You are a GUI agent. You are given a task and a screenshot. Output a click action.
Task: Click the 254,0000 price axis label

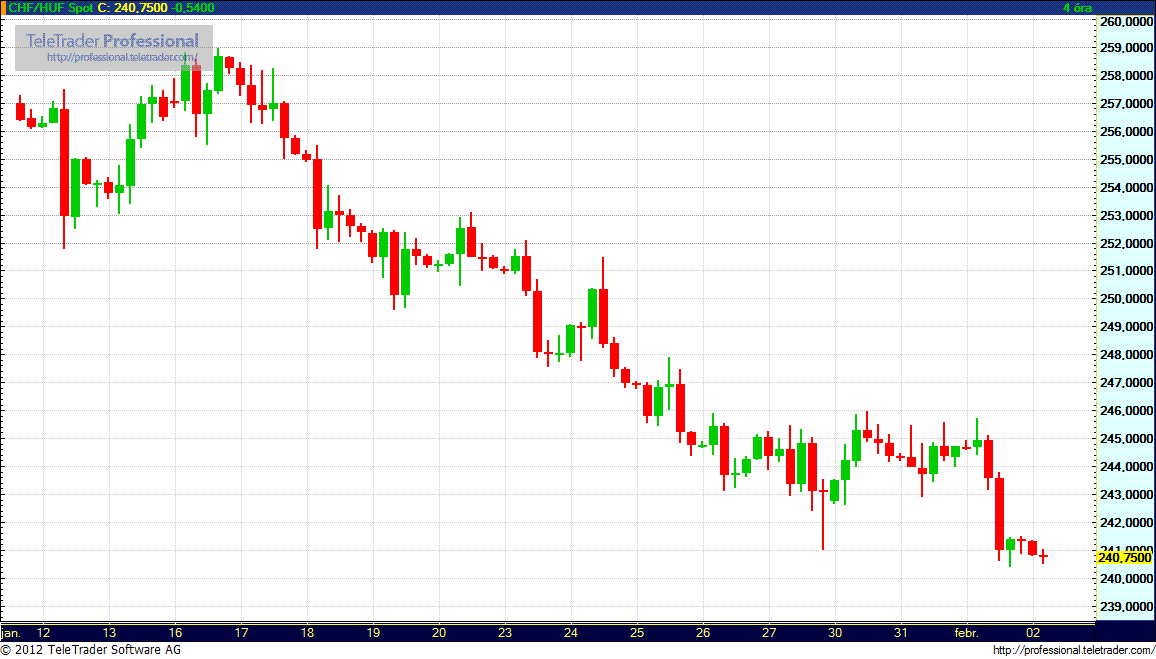(1127, 188)
